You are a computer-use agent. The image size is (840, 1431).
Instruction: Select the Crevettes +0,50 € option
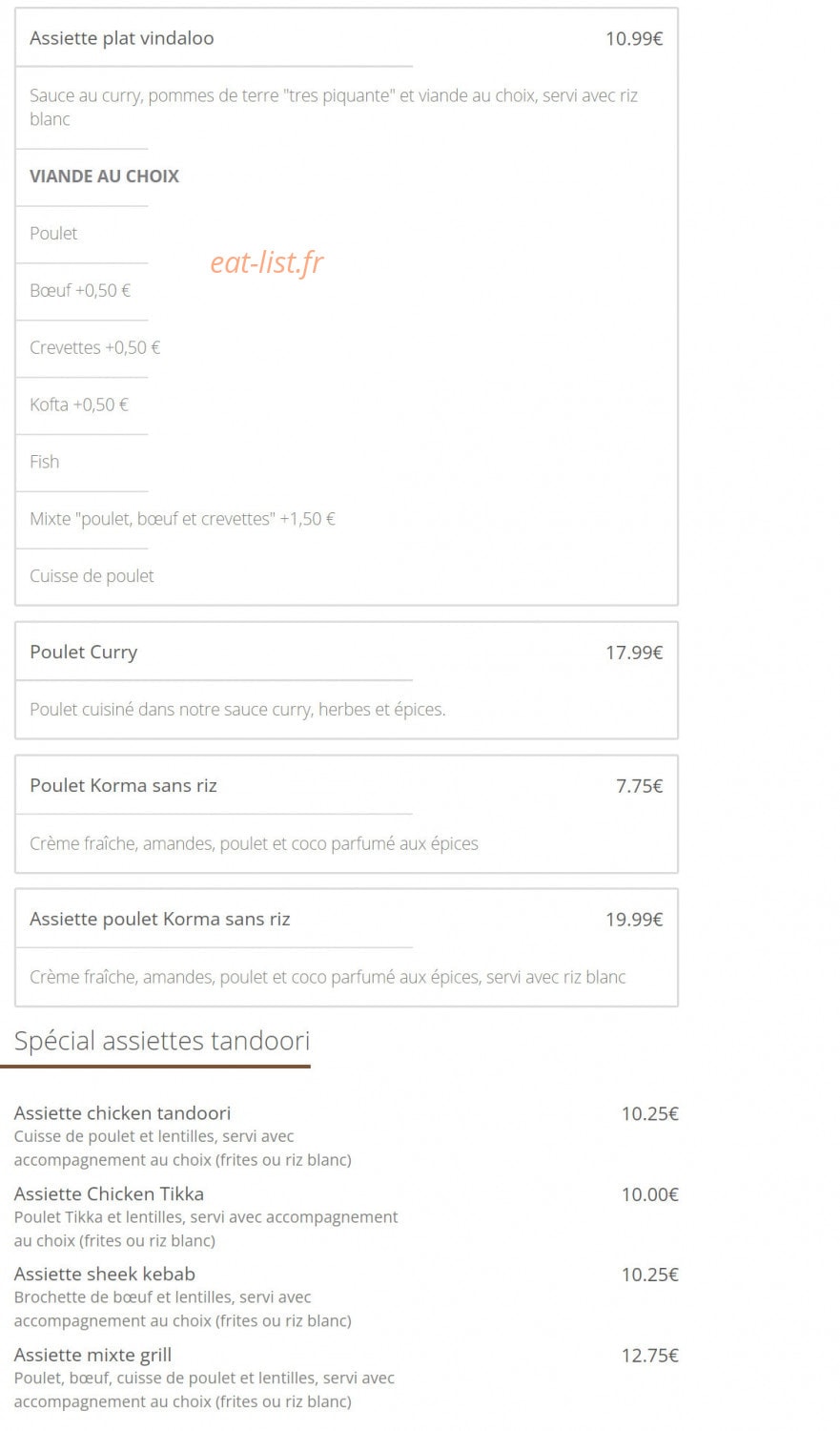[94, 347]
